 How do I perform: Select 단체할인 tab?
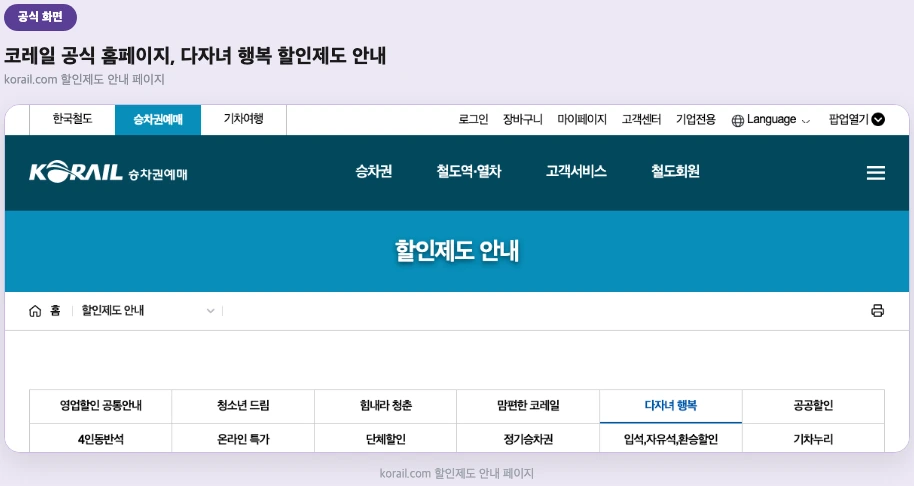pyautogui.click(x=385, y=438)
